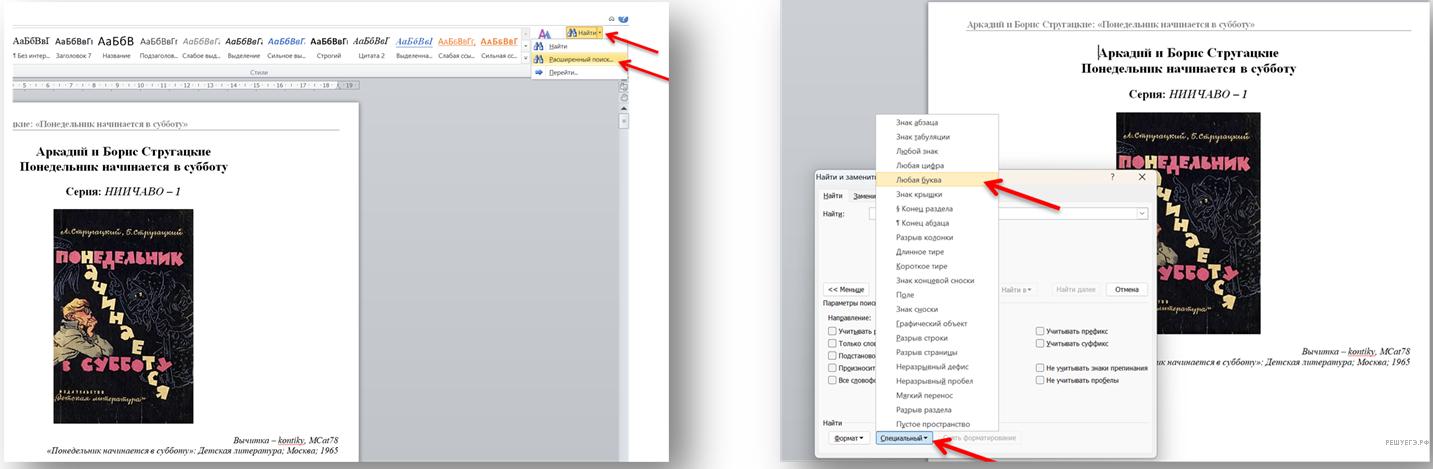Open the Найти button's dropdown arrow

click(x=600, y=33)
